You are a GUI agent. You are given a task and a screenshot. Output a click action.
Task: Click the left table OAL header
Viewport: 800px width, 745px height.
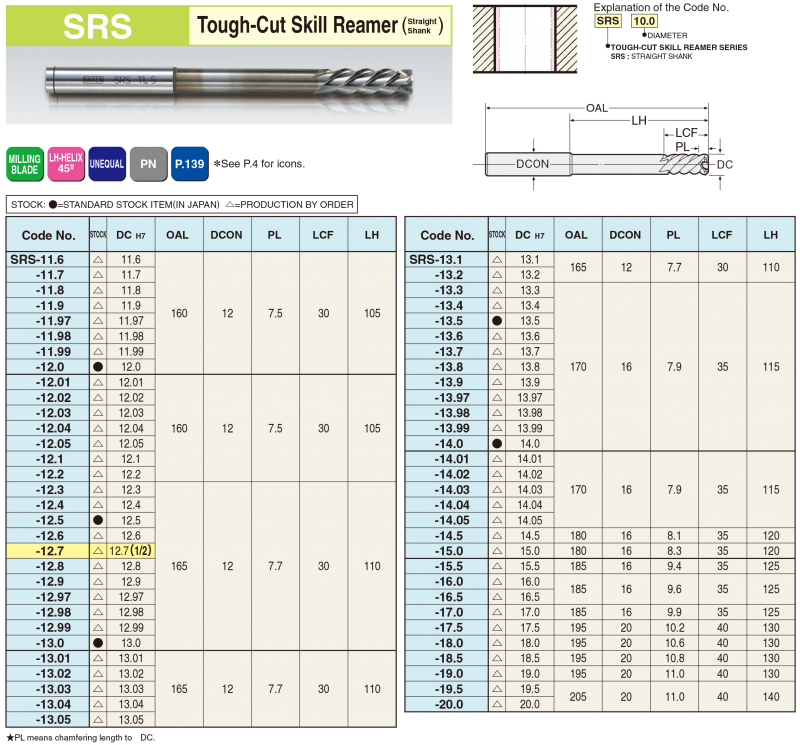[178, 235]
